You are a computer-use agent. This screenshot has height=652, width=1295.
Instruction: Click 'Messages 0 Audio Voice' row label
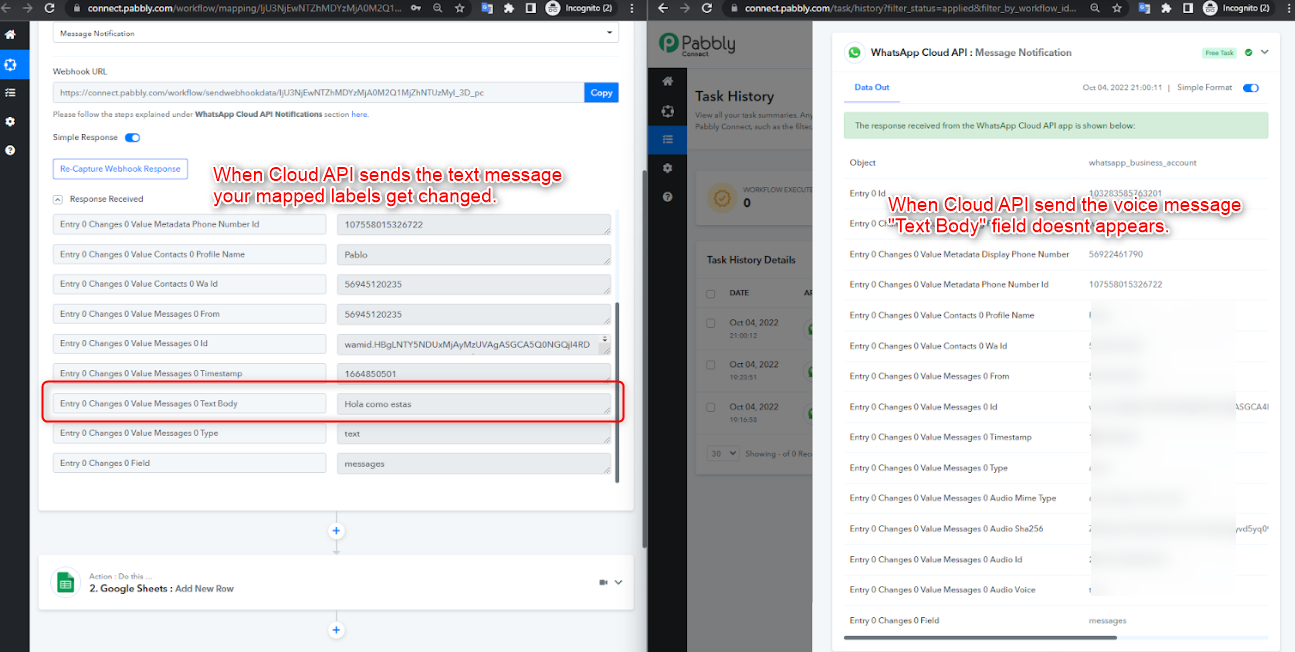click(x=942, y=590)
